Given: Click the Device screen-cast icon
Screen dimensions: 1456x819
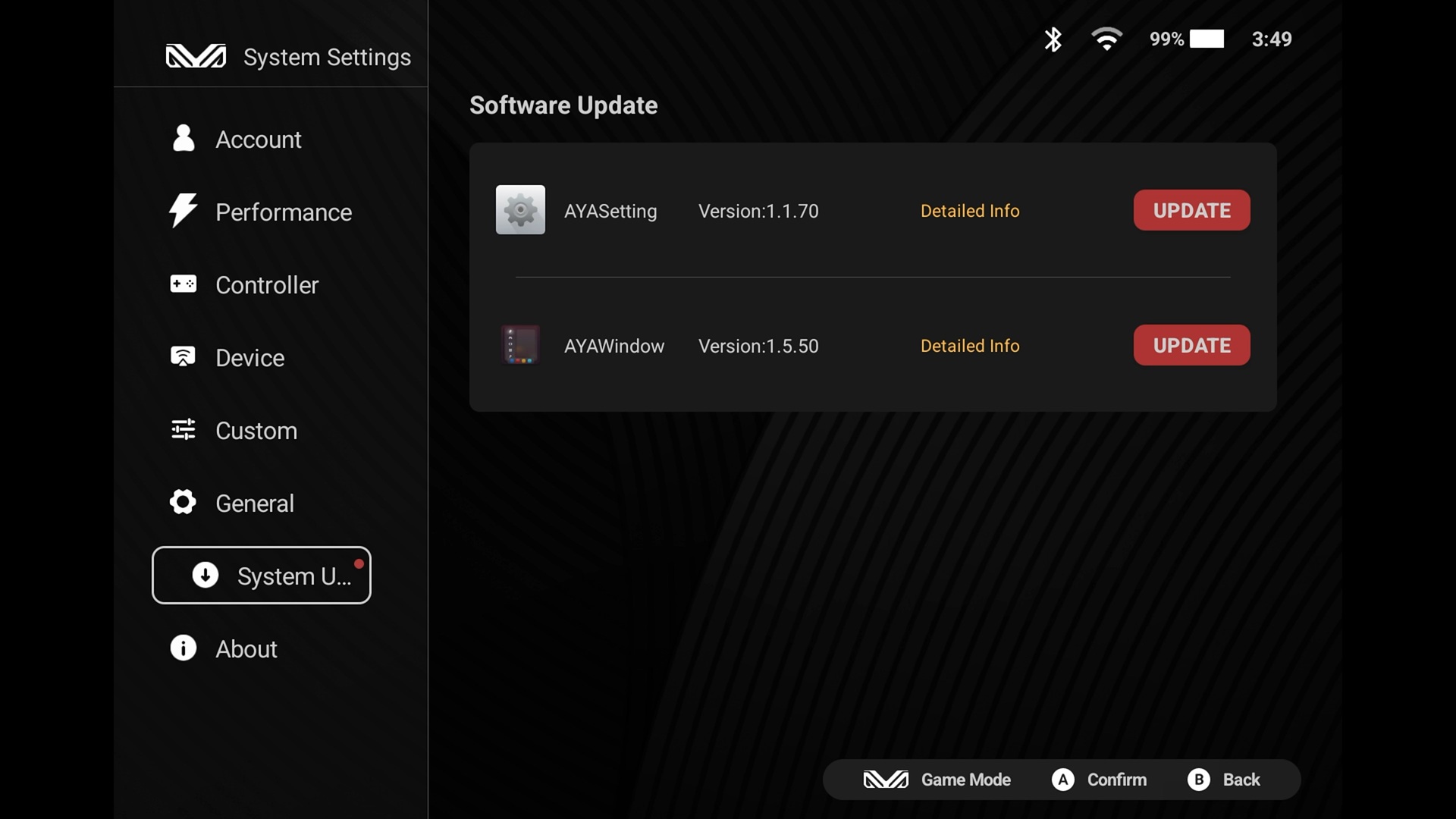Looking at the screenshot, I should pyautogui.click(x=183, y=357).
